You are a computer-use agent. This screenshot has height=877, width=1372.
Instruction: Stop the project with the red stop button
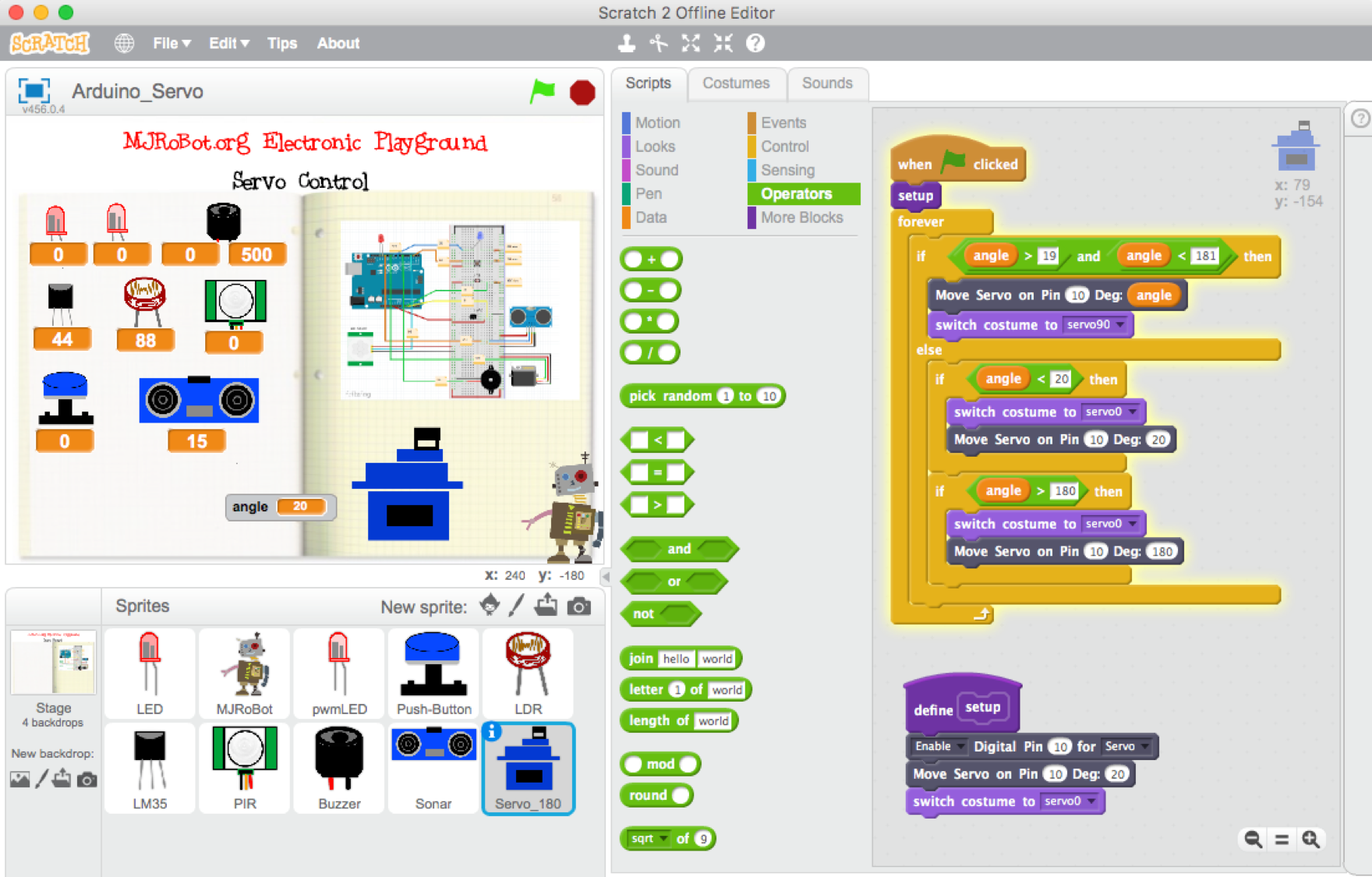pyautogui.click(x=582, y=92)
